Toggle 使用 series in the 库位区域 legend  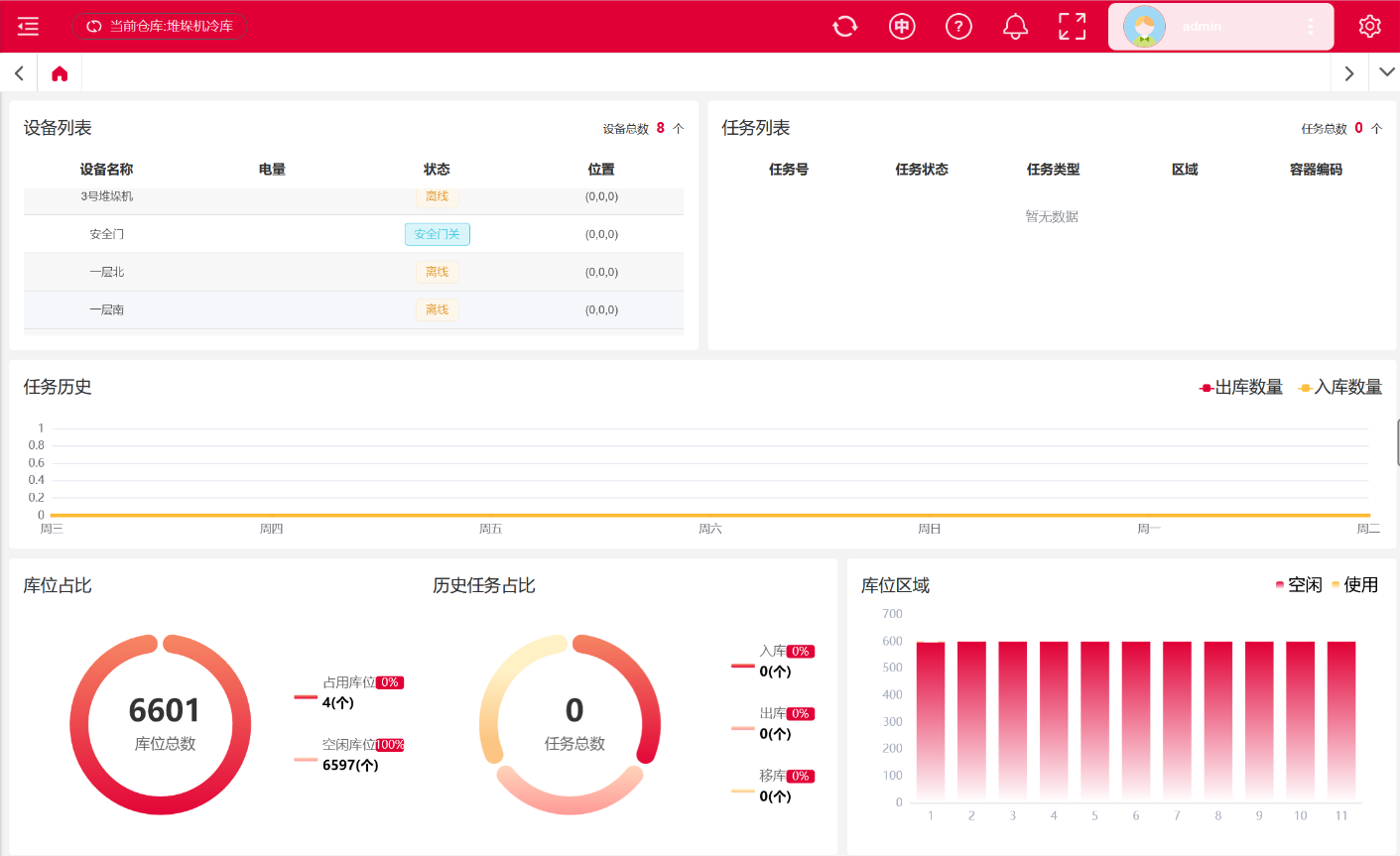coord(1355,585)
